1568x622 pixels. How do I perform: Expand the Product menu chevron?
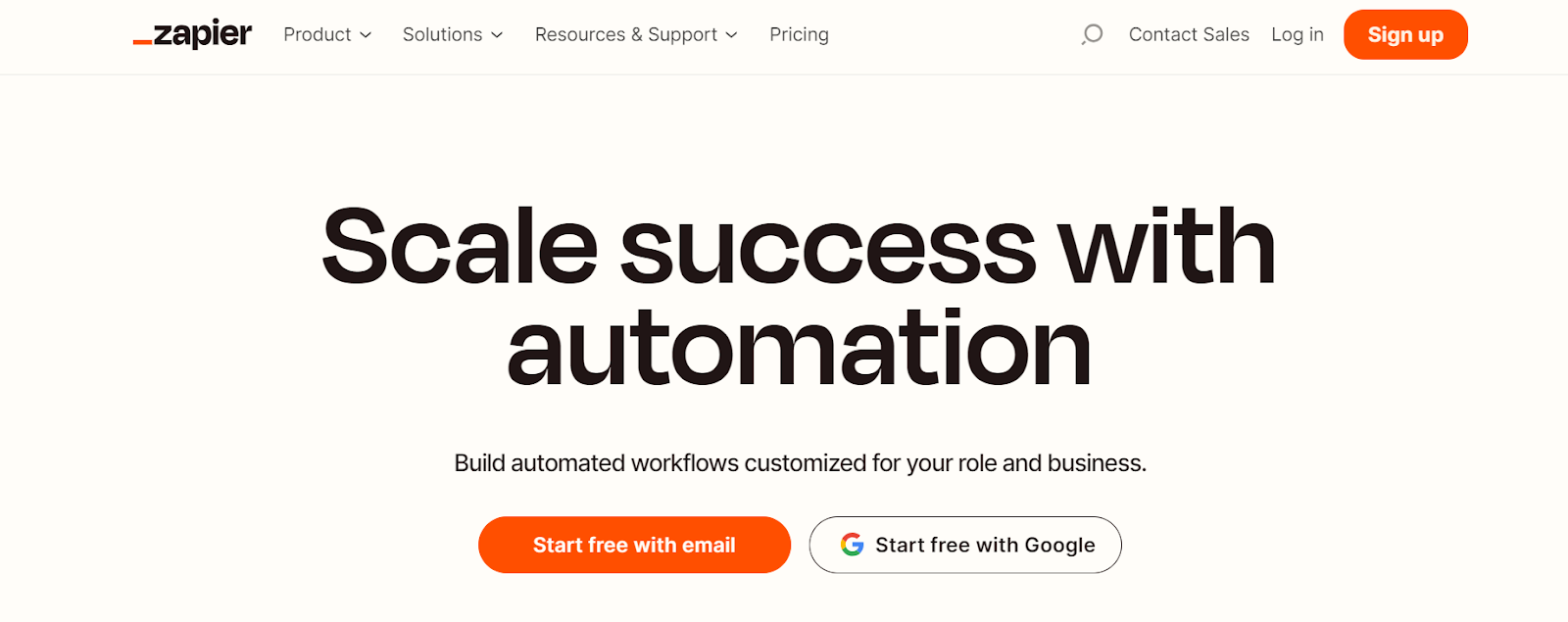pos(366,35)
